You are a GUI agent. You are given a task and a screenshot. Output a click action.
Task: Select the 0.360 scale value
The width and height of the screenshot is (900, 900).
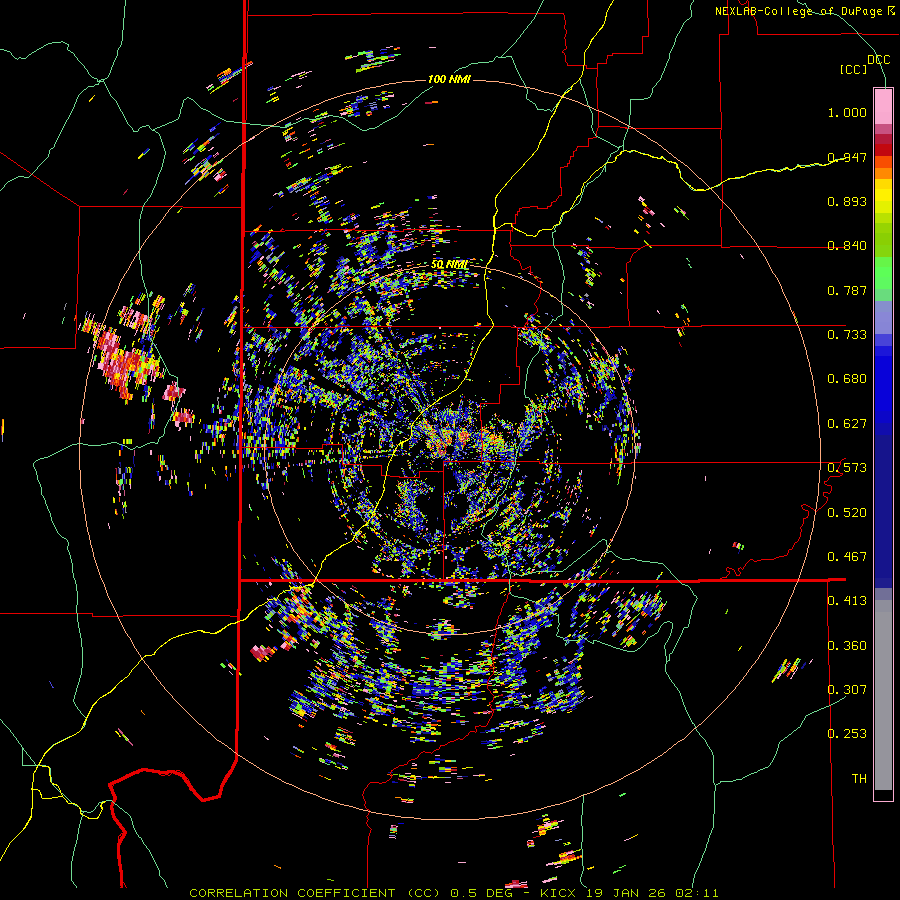[847, 646]
